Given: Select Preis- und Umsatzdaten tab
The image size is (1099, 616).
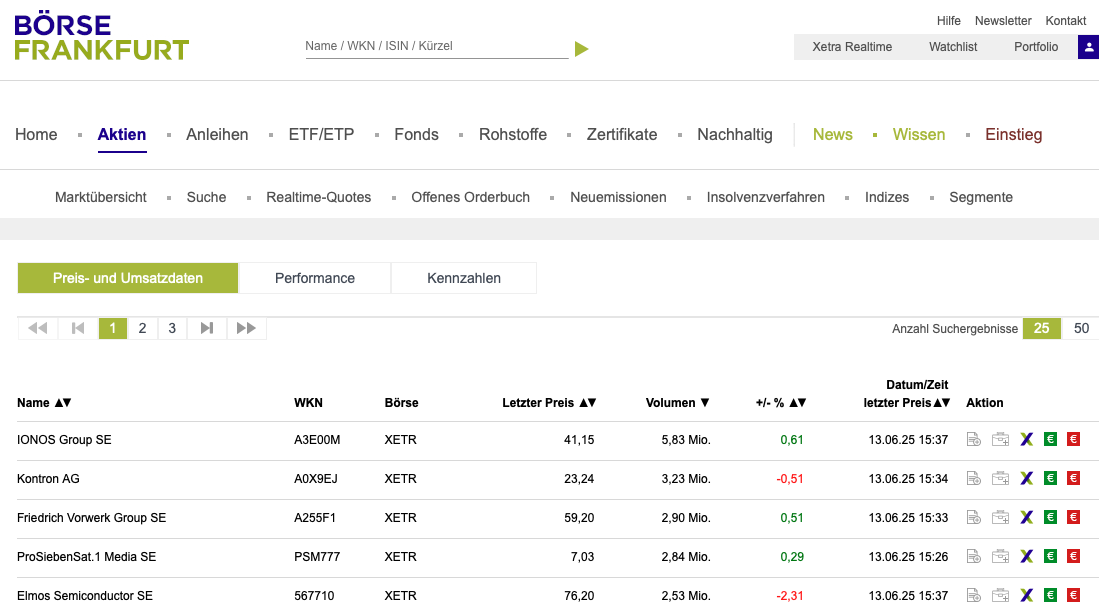Looking at the screenshot, I should (128, 278).
